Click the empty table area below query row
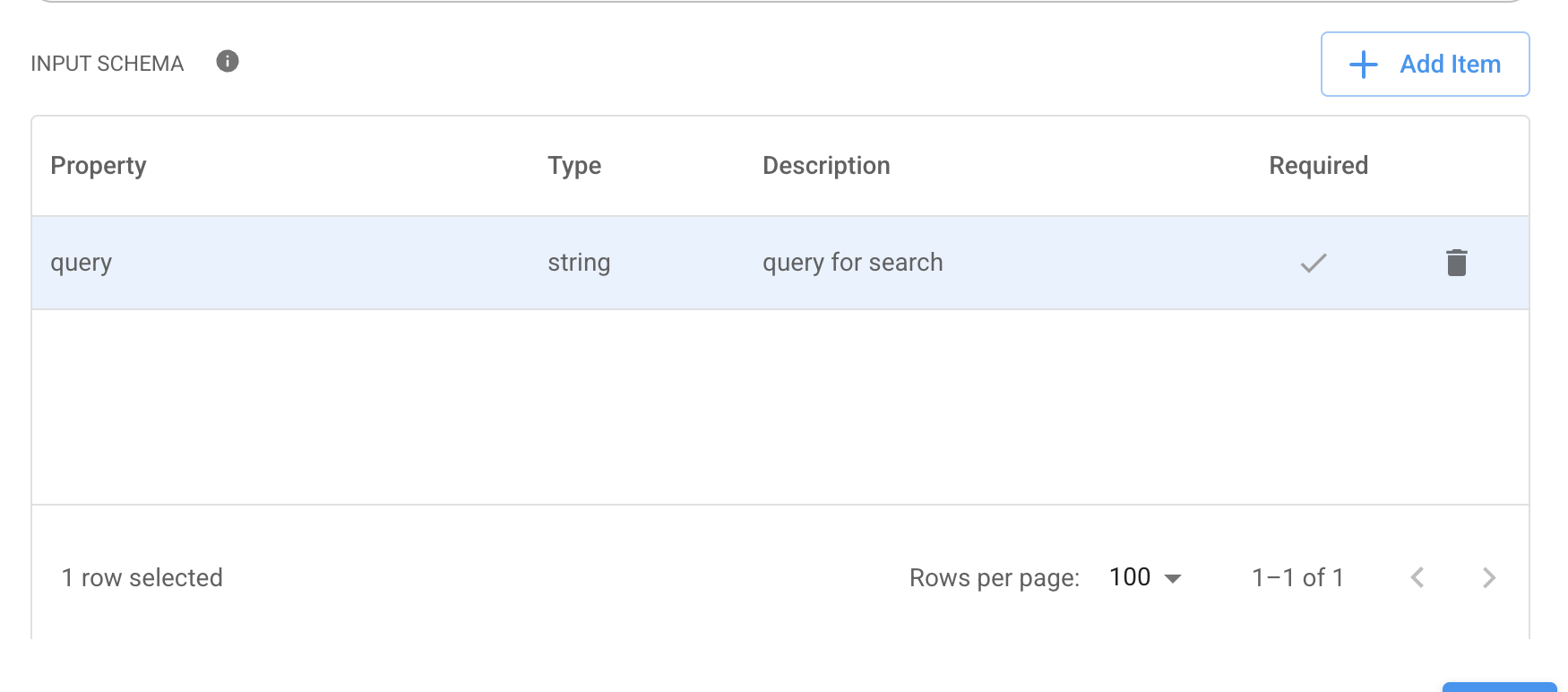Screen dimensions: 1568x692 point(780,407)
